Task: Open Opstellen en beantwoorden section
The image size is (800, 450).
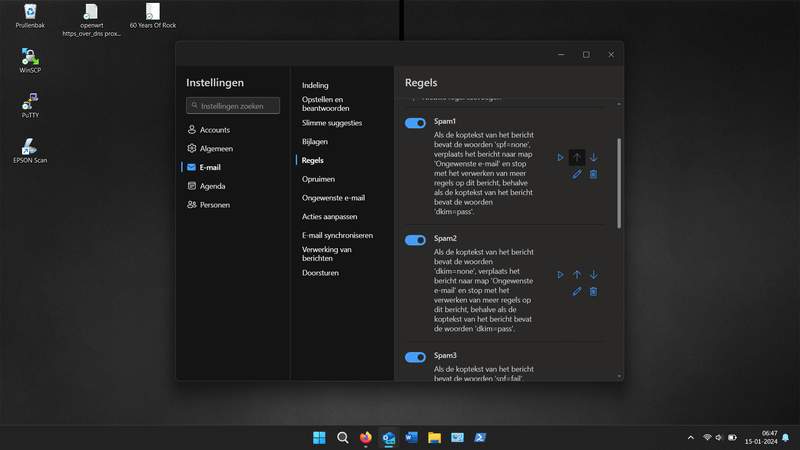Action: pyautogui.click(x=326, y=104)
